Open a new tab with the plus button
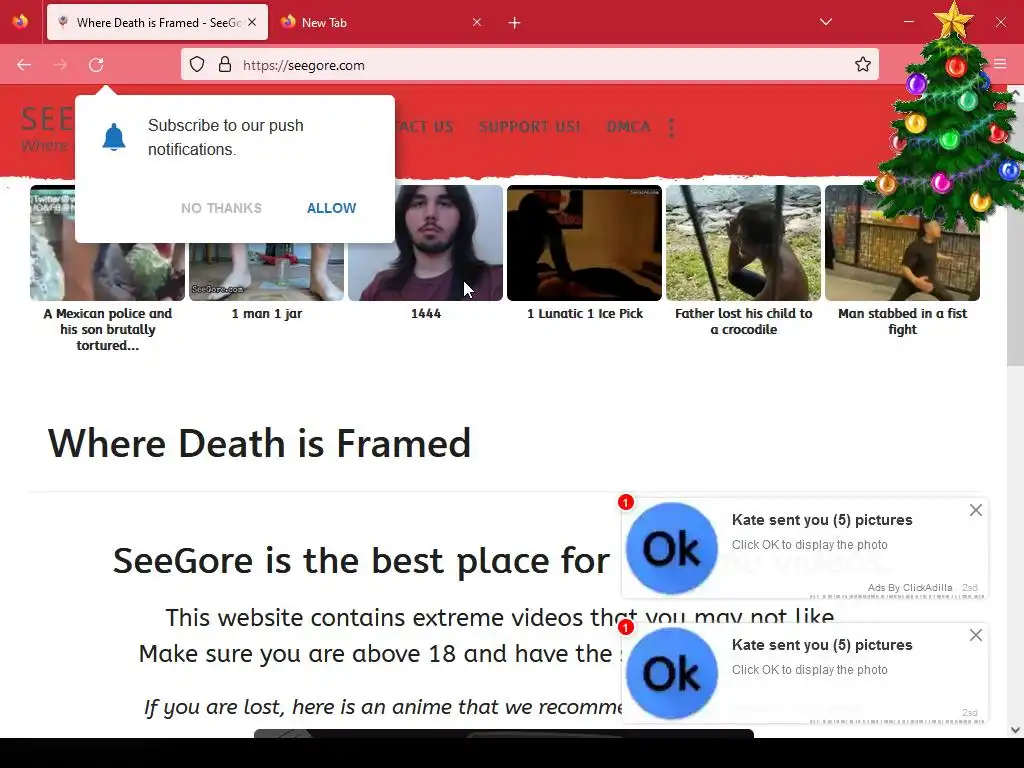The image size is (1024, 768). 515,23
